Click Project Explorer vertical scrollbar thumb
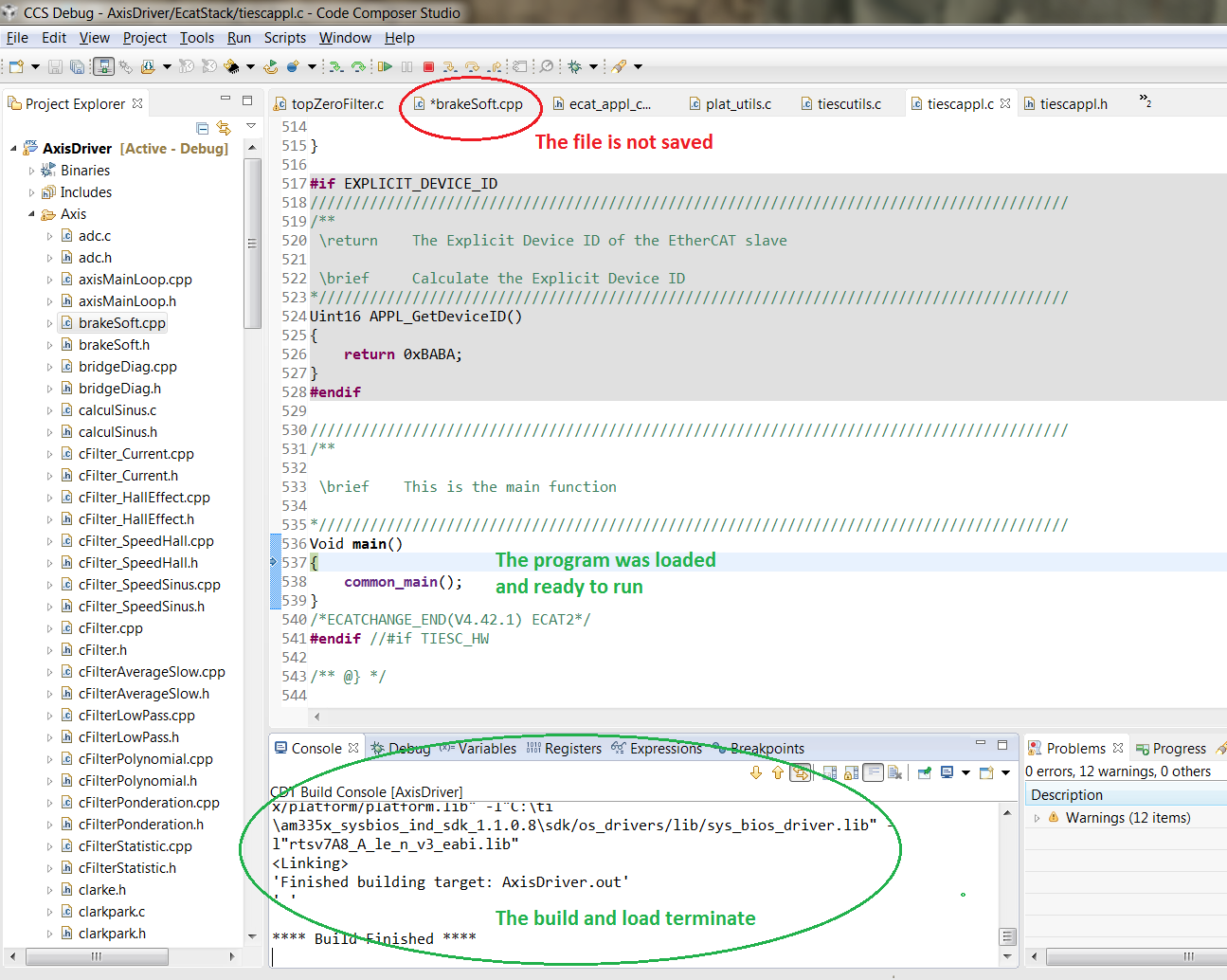This screenshot has width=1227, height=980. 252,244
